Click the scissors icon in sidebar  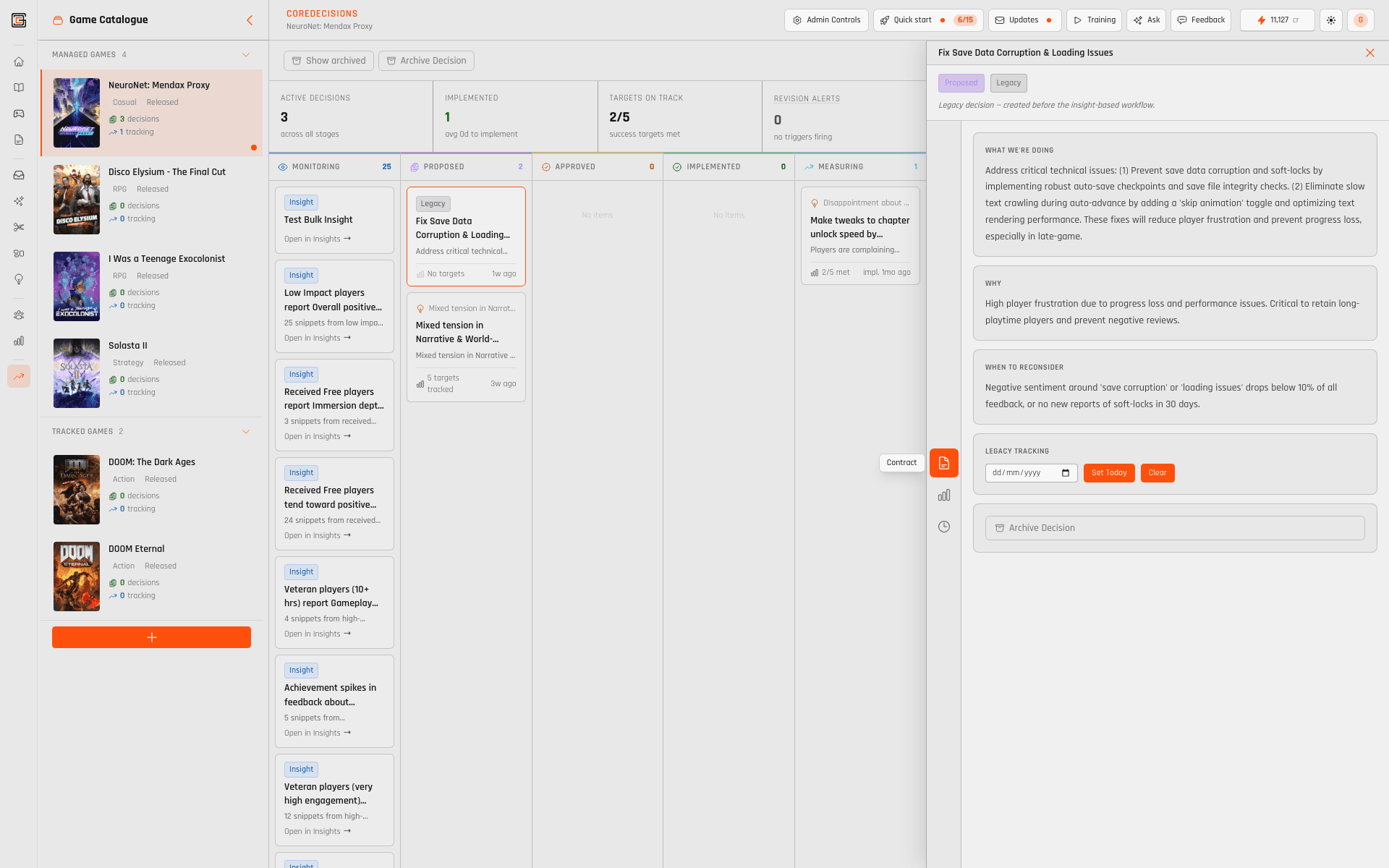pyautogui.click(x=19, y=227)
